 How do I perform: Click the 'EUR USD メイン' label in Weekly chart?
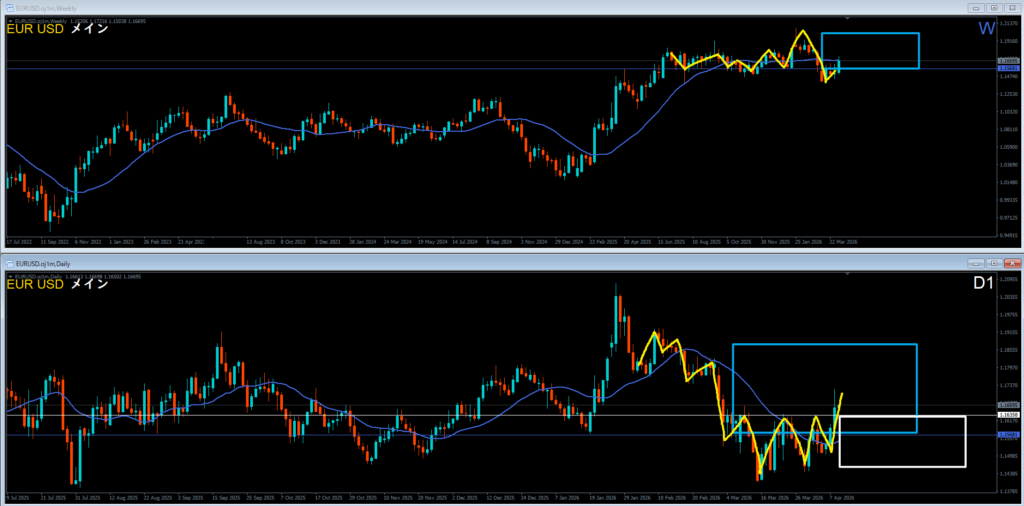[x=57, y=29]
